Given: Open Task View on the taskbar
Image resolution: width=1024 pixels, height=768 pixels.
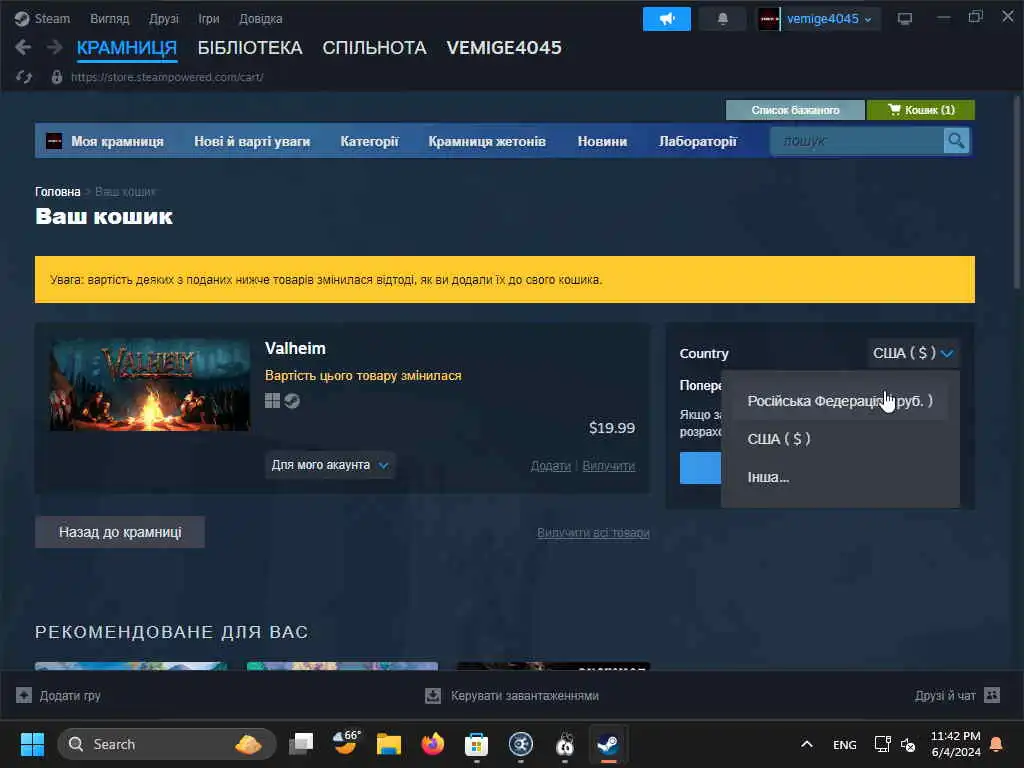Looking at the screenshot, I should click(301, 744).
